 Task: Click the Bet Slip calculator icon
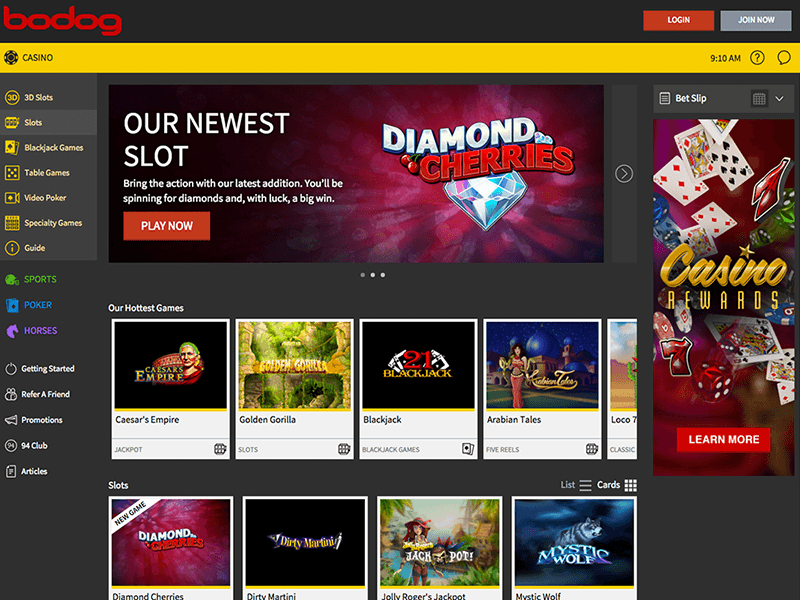759,98
